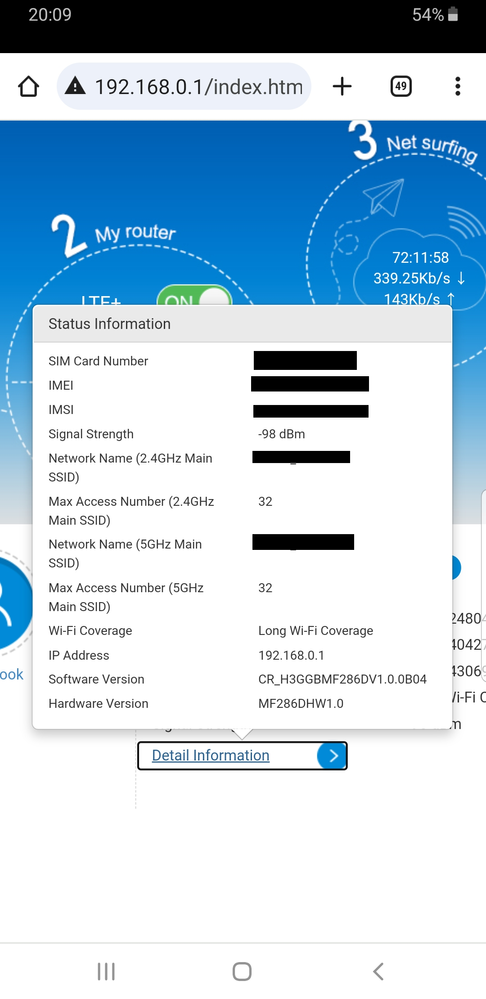Click the My router heading
The height and width of the screenshot is (999, 486).
[x=135, y=233]
